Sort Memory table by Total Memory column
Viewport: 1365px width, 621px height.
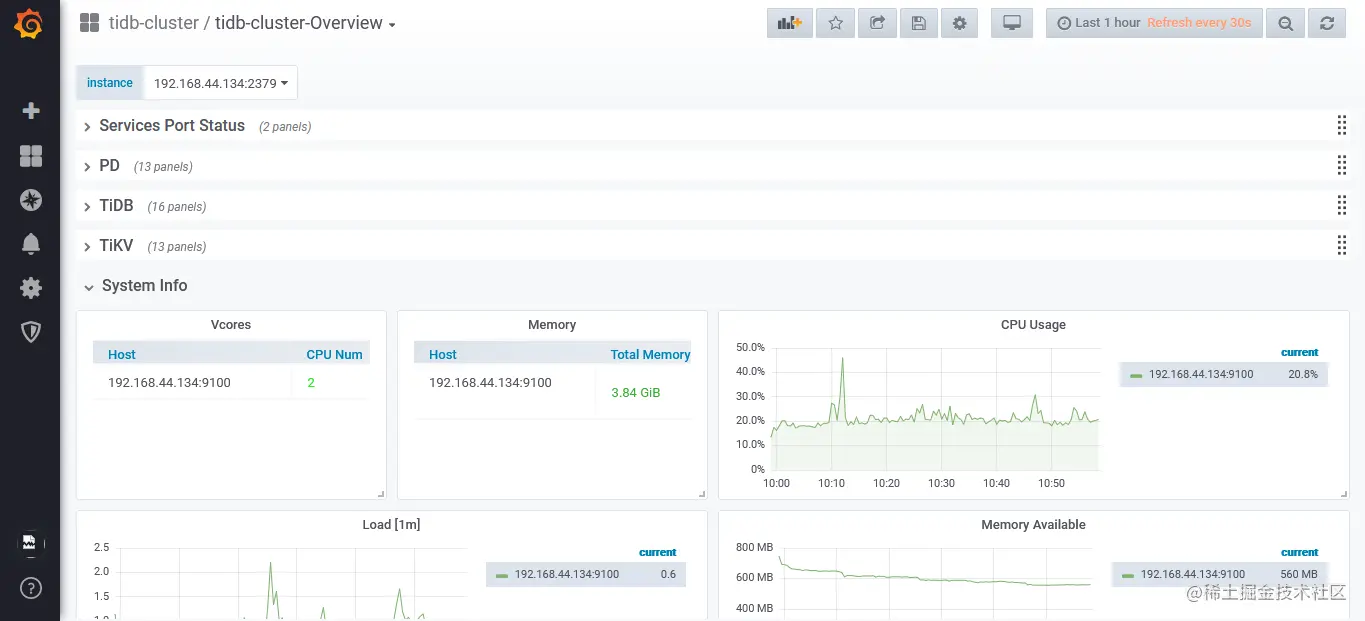651,354
